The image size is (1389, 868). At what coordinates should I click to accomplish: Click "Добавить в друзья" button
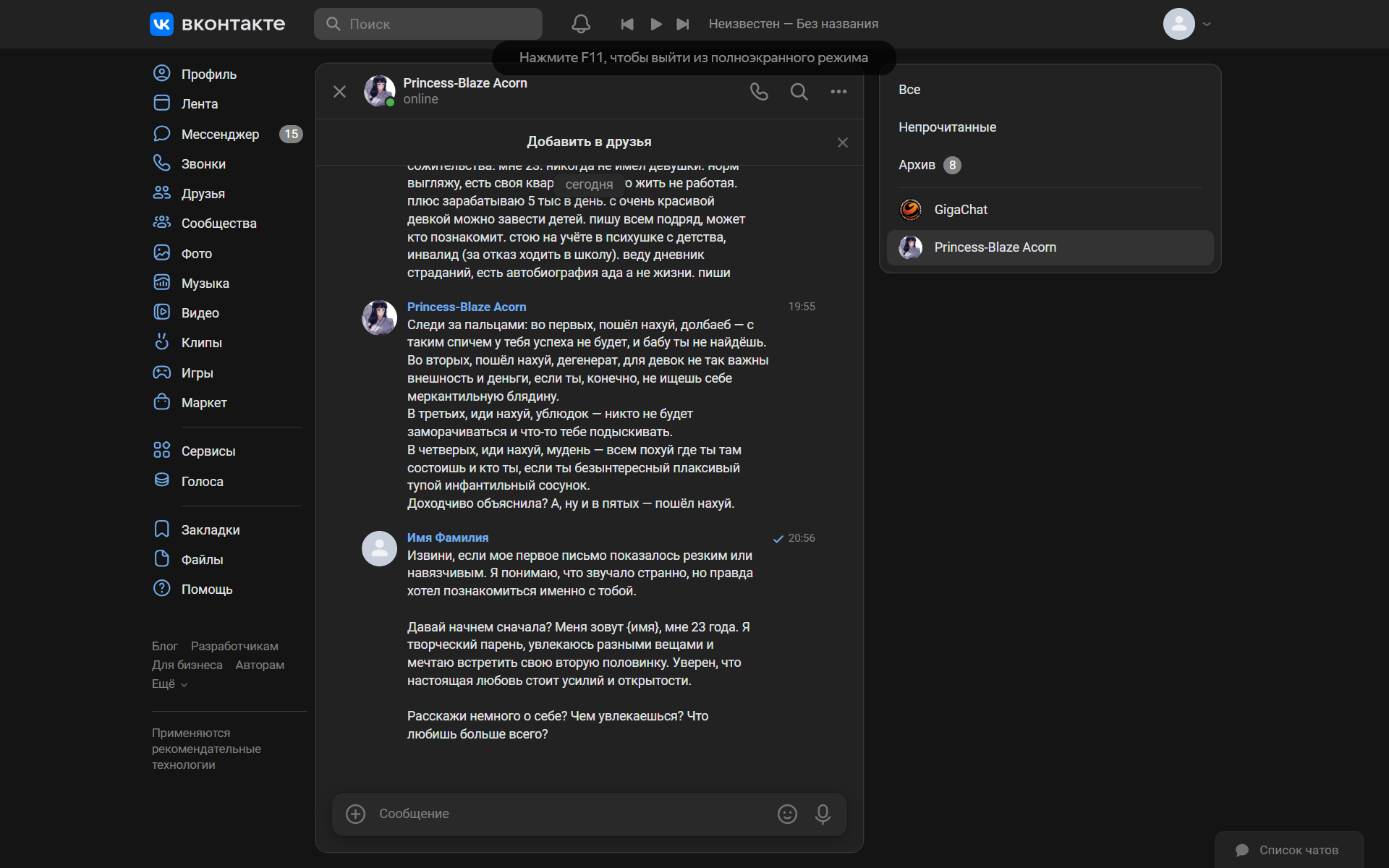pos(589,142)
